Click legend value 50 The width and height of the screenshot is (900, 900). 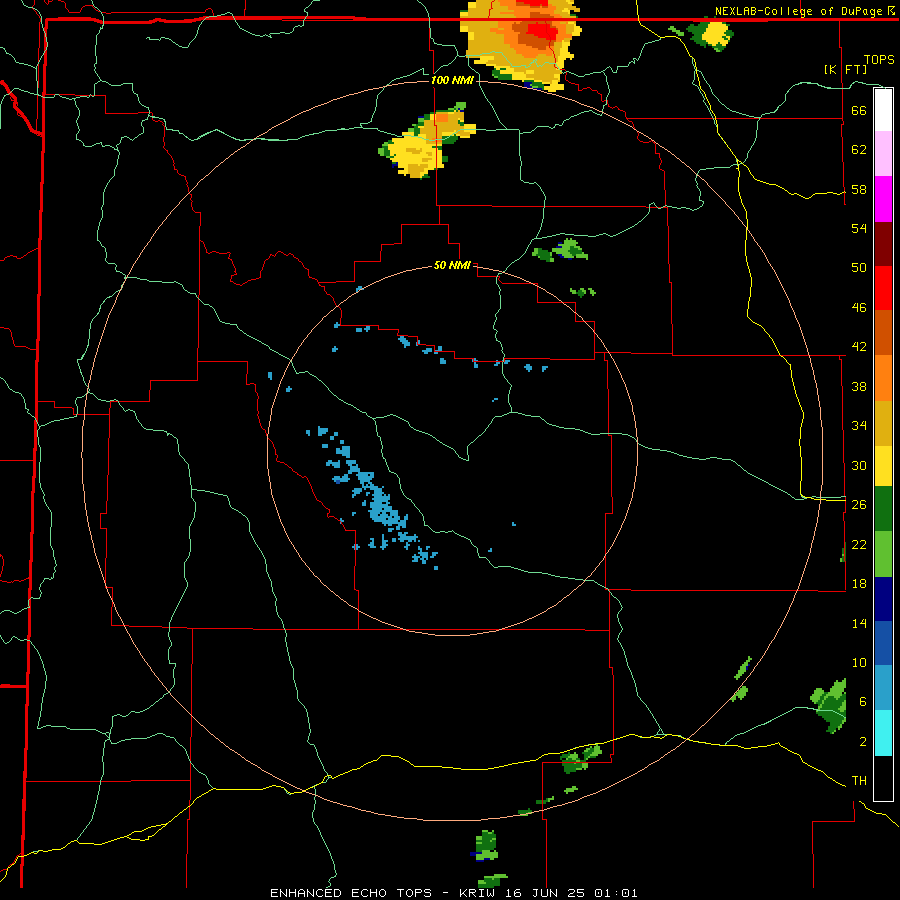pyautogui.click(x=859, y=268)
